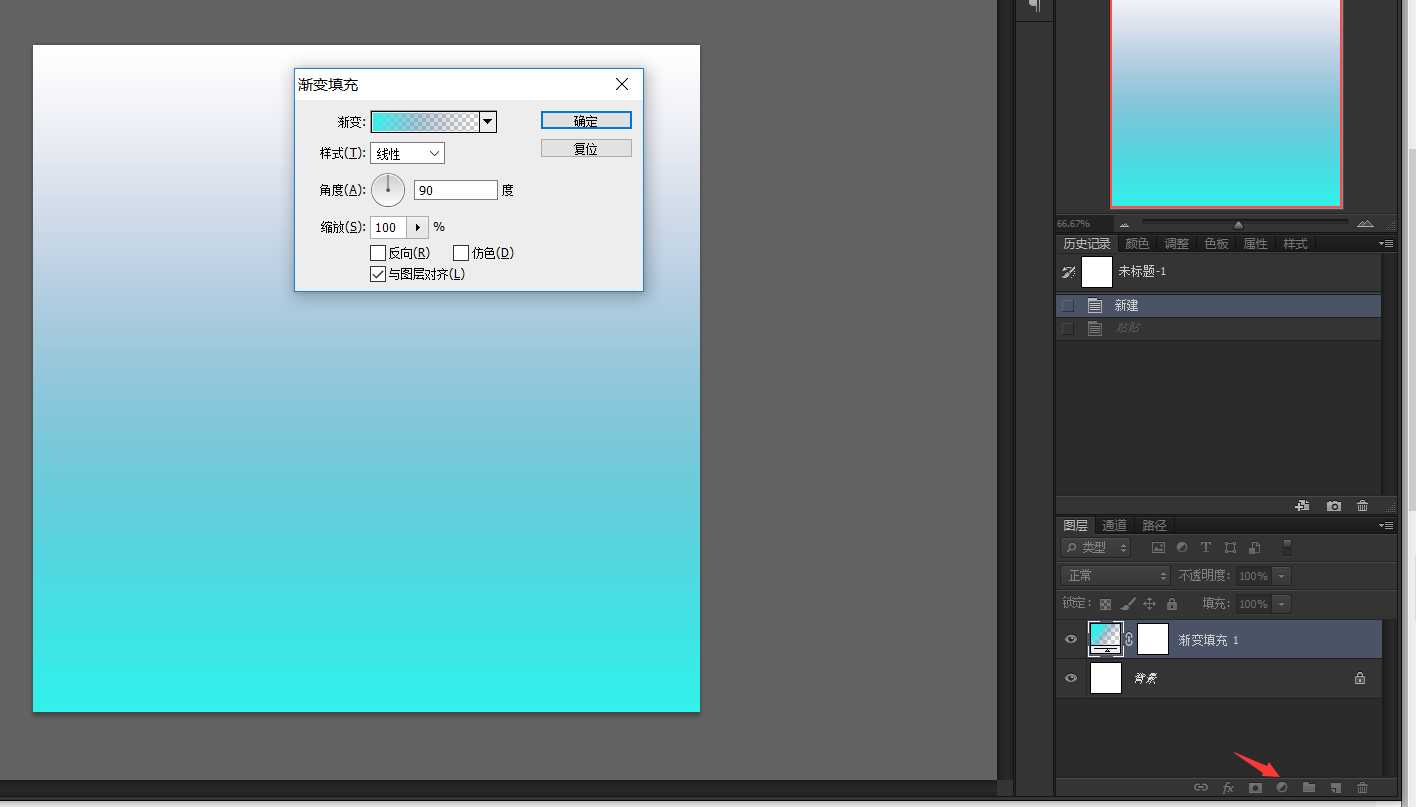Open the 缩放 scale slider arrow
1416x807 pixels.
(418, 227)
